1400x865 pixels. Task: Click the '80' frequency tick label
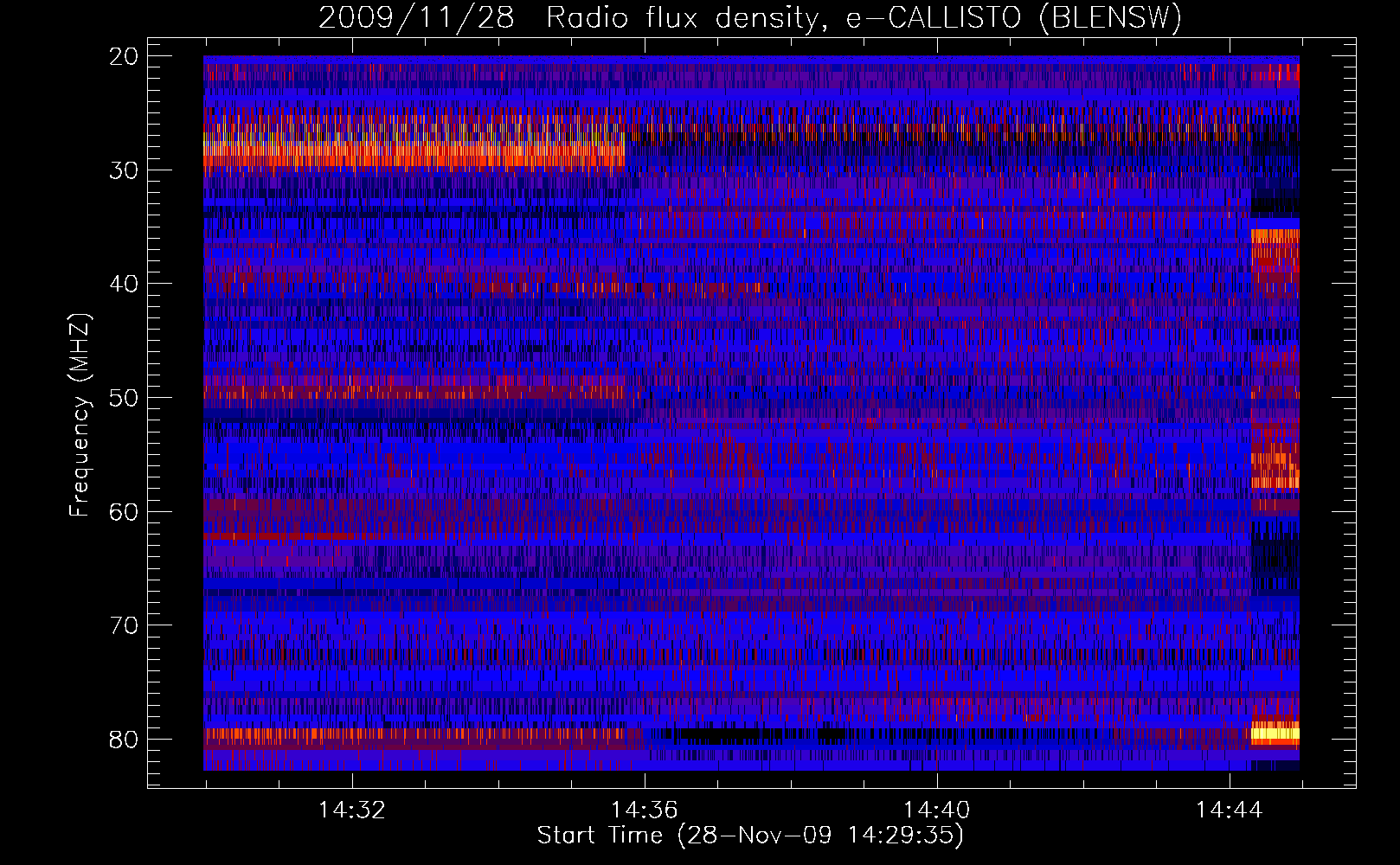pyautogui.click(x=125, y=740)
